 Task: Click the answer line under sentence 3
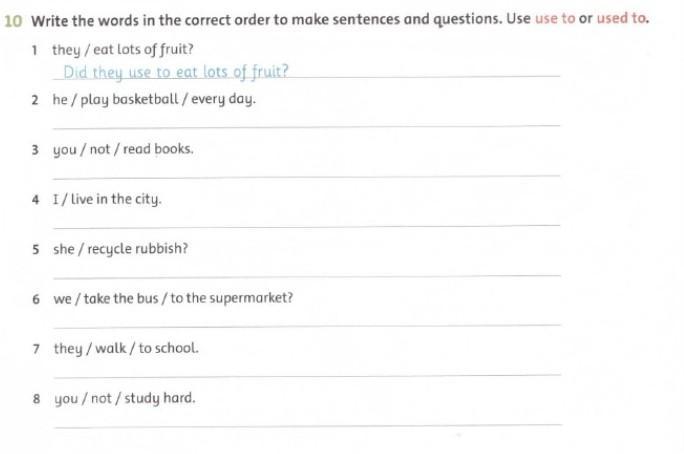tap(306, 177)
